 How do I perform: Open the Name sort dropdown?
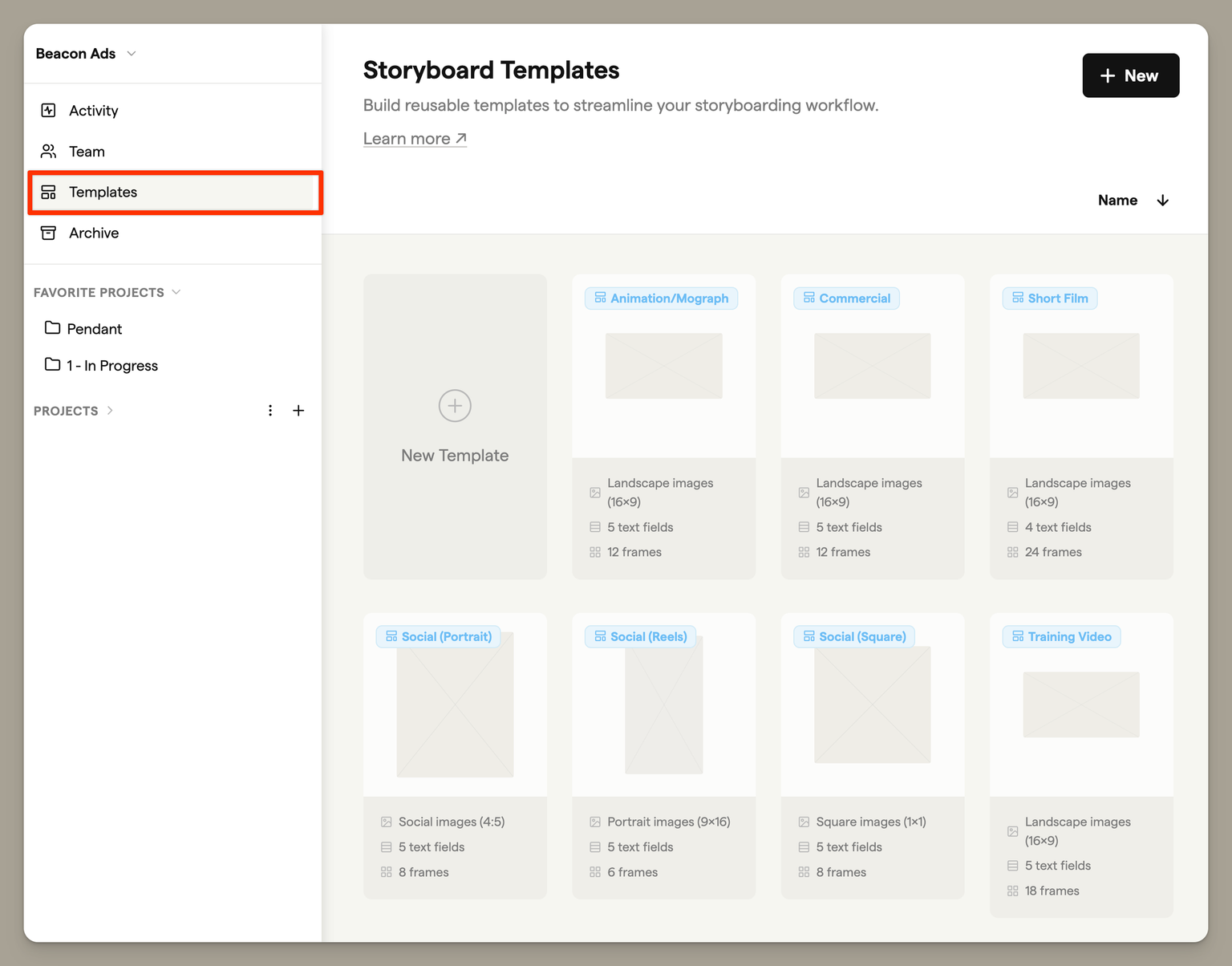(1117, 201)
